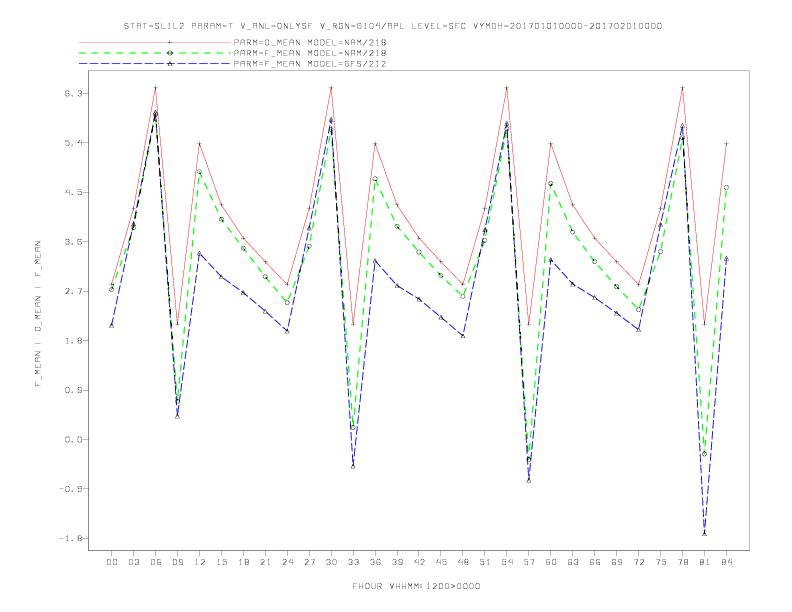Click y-axis tick label -0.9

(x=70, y=489)
